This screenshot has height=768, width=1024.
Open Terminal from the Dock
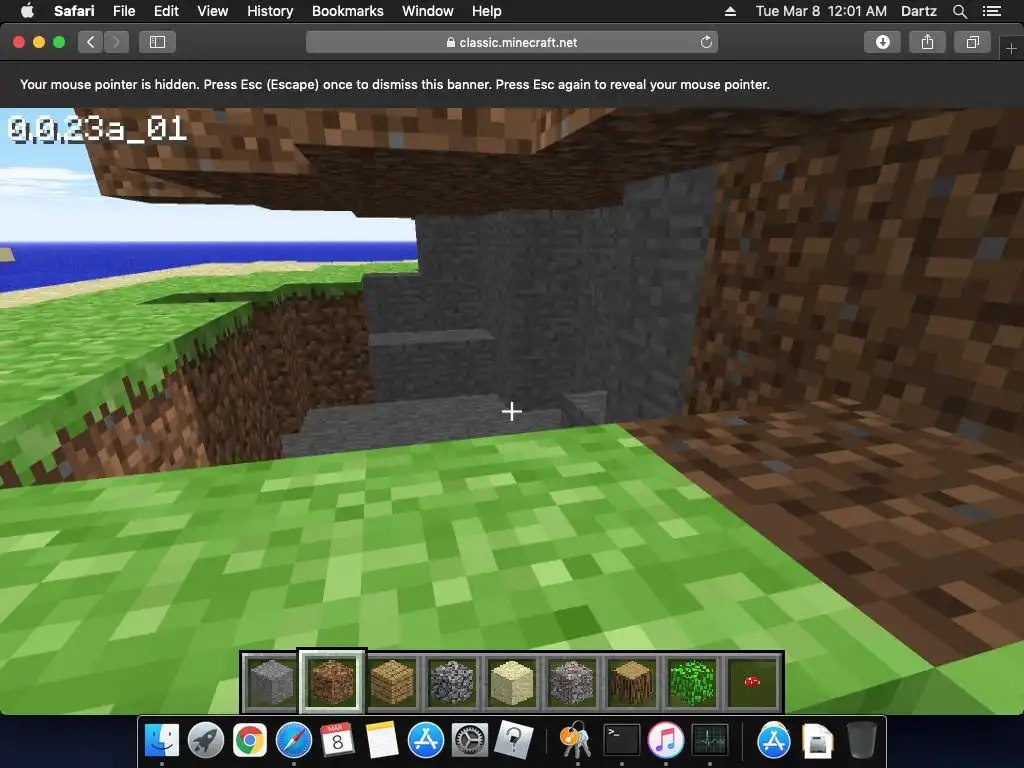(x=621, y=741)
